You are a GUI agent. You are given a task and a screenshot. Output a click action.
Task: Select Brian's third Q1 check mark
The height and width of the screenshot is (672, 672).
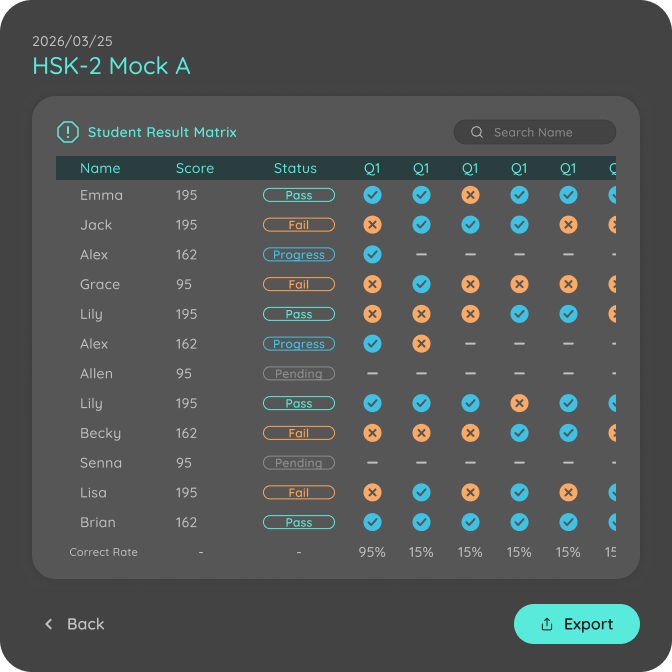[x=470, y=522]
